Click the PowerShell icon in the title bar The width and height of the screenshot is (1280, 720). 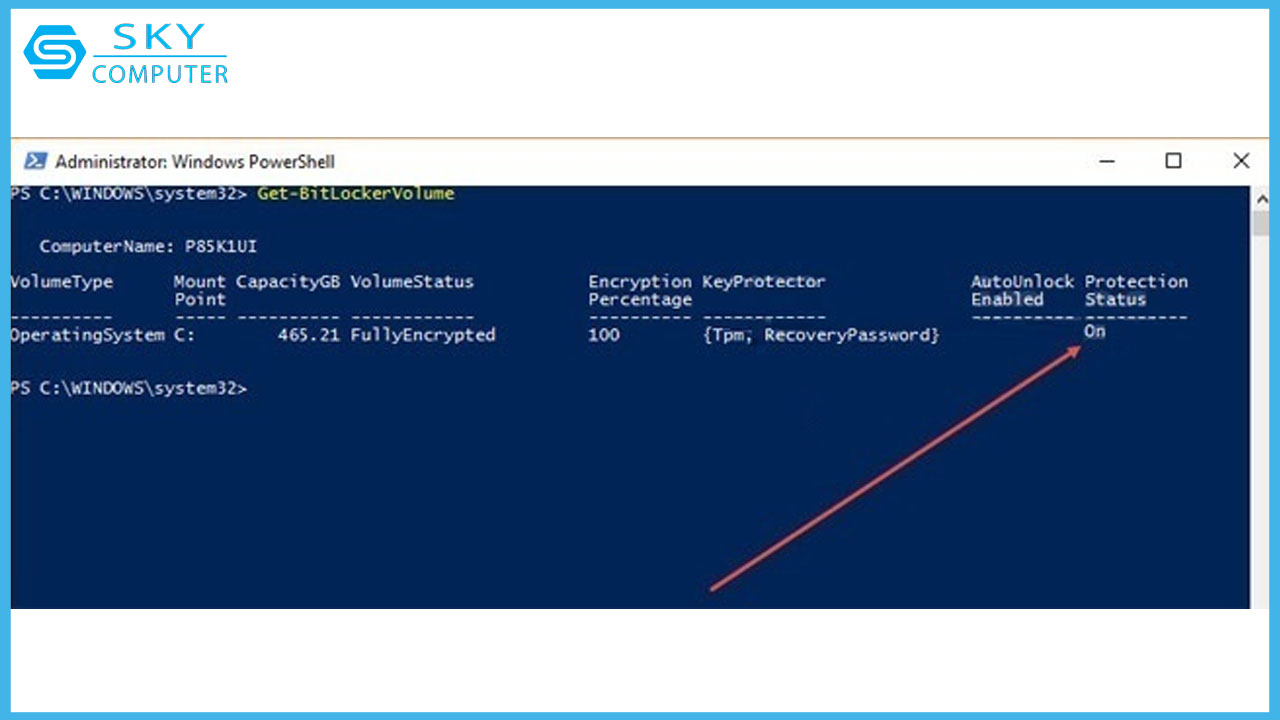tap(35, 162)
